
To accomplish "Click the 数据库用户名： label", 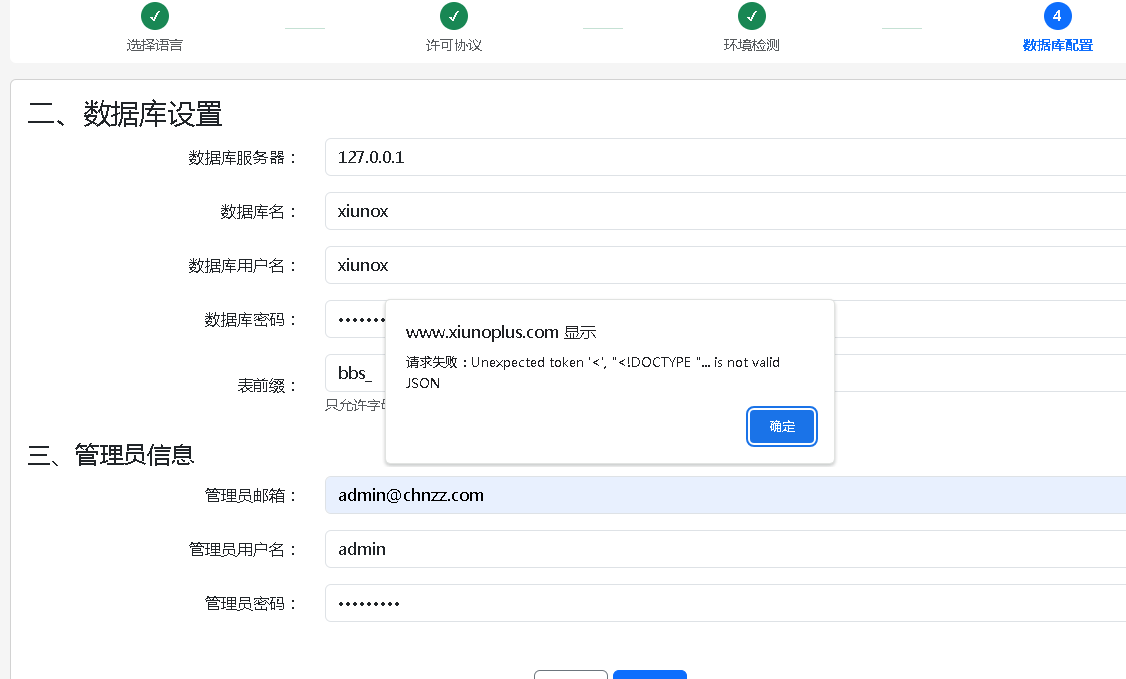I will [243, 266].
